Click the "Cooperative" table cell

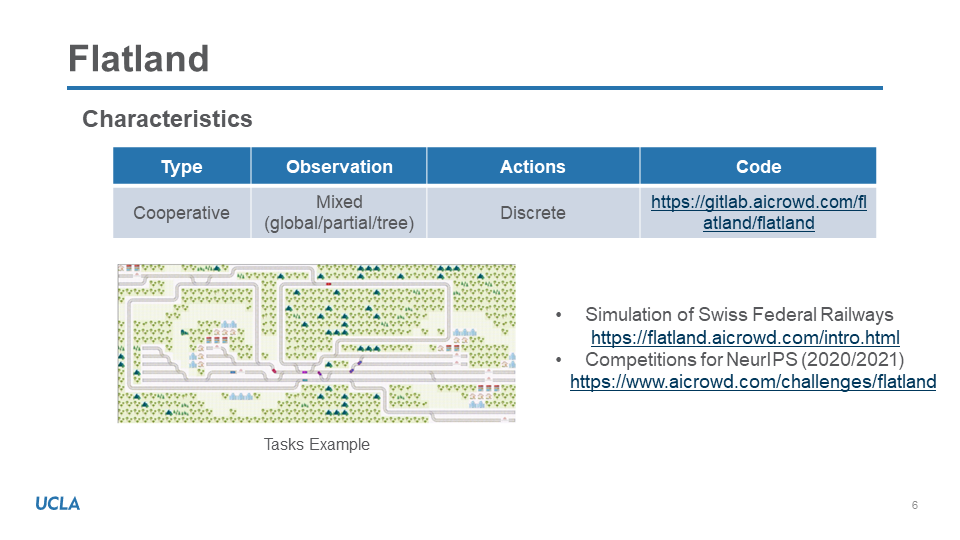(x=181, y=213)
